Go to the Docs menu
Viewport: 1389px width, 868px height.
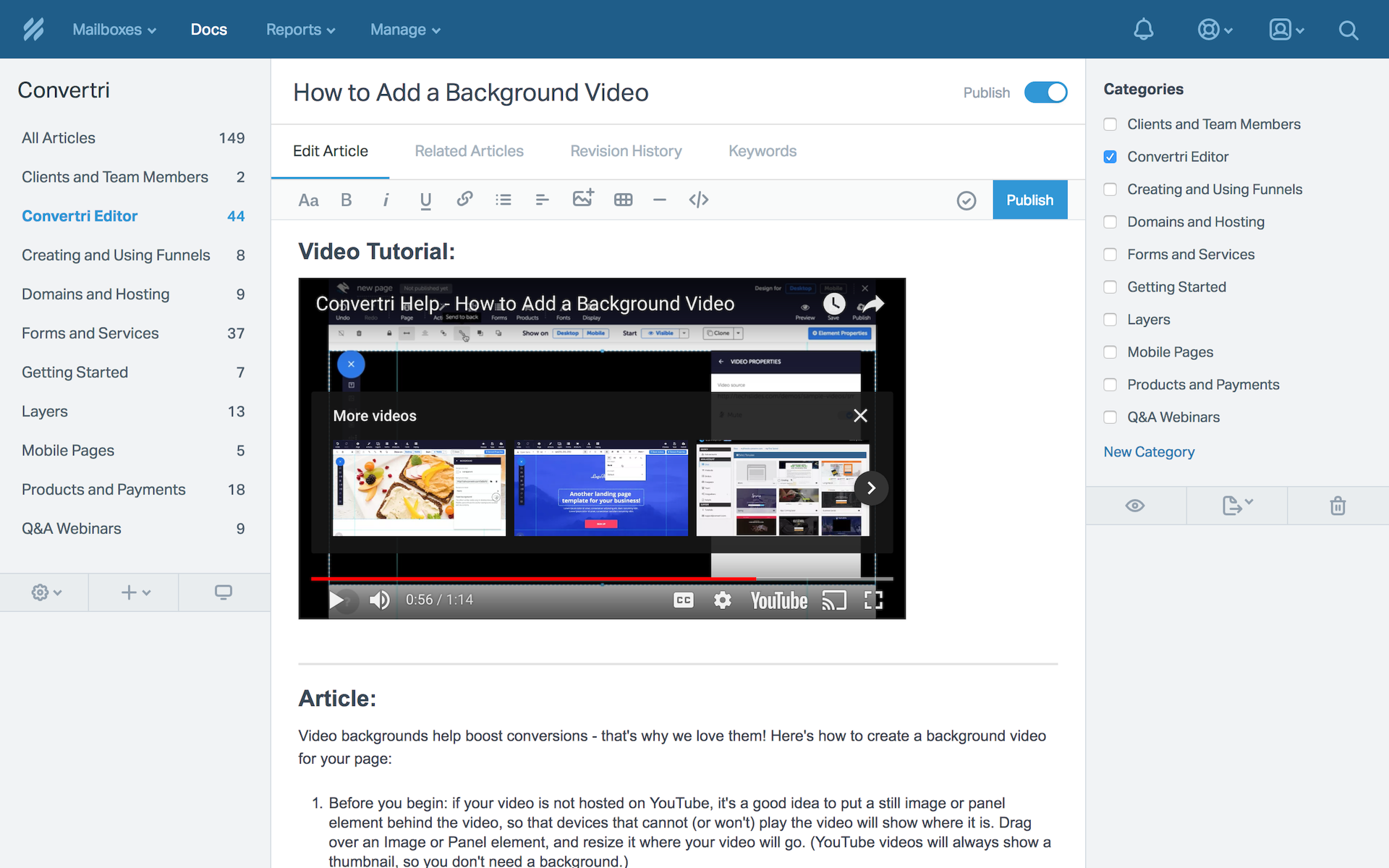coord(209,30)
